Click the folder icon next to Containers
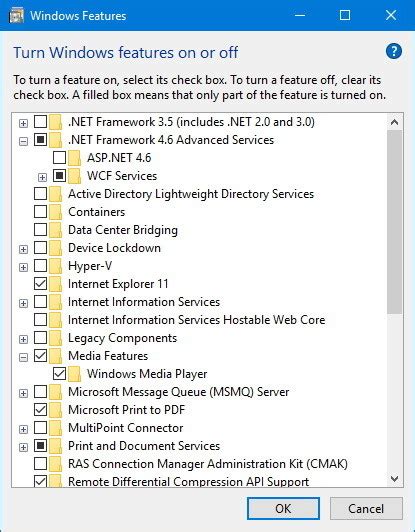This screenshot has height=532, width=415. (x=55, y=212)
